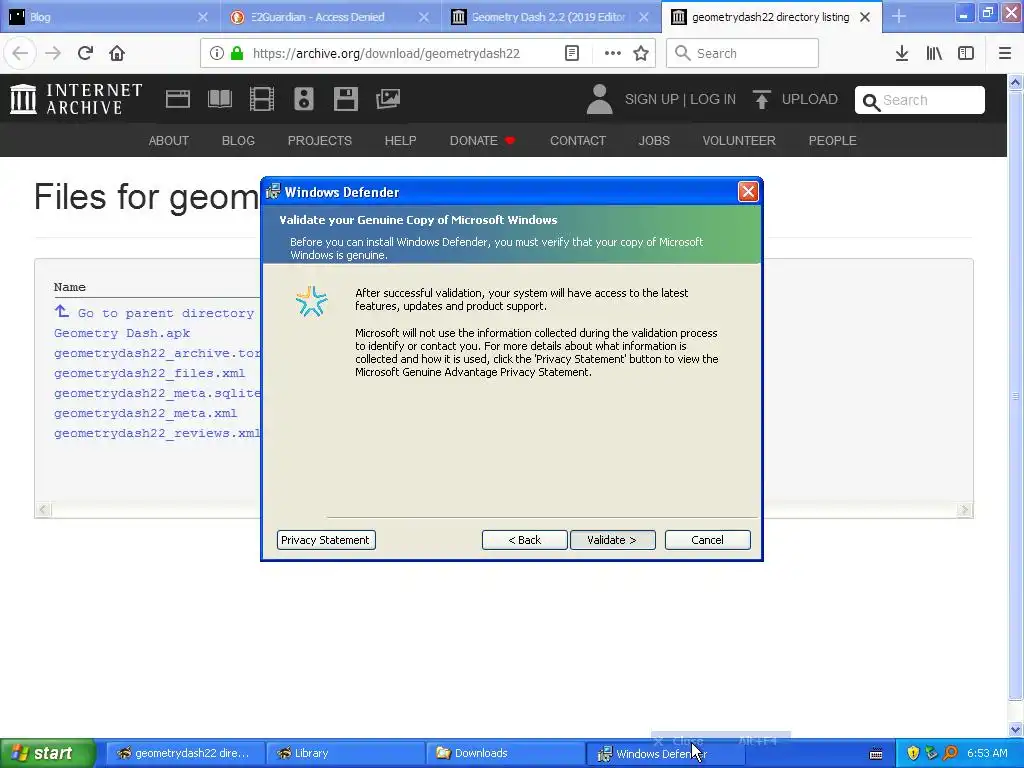Image resolution: width=1024 pixels, height=768 pixels.
Task: Cancel the Windows Defender setup
Action: coord(707,540)
